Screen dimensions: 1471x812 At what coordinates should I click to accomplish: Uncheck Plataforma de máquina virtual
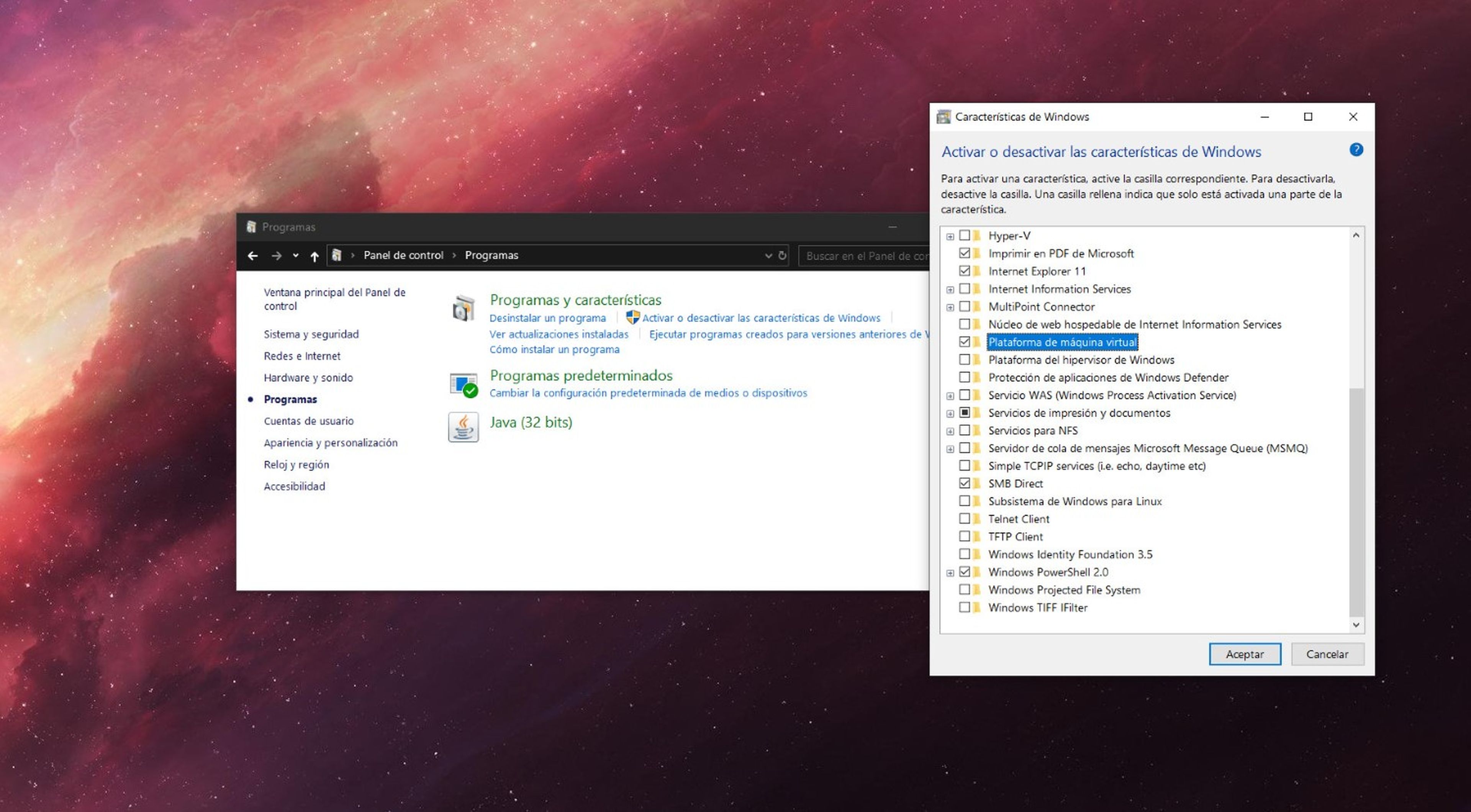pos(965,342)
